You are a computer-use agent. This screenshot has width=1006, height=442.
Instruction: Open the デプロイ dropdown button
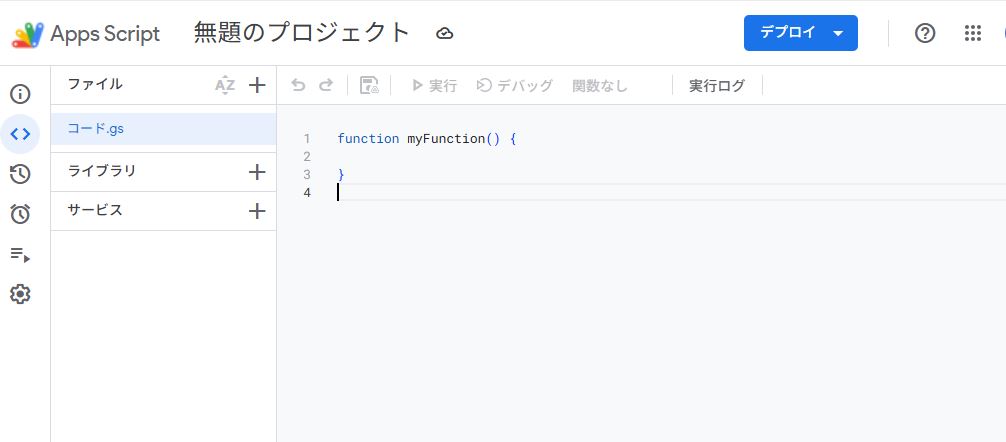click(800, 33)
